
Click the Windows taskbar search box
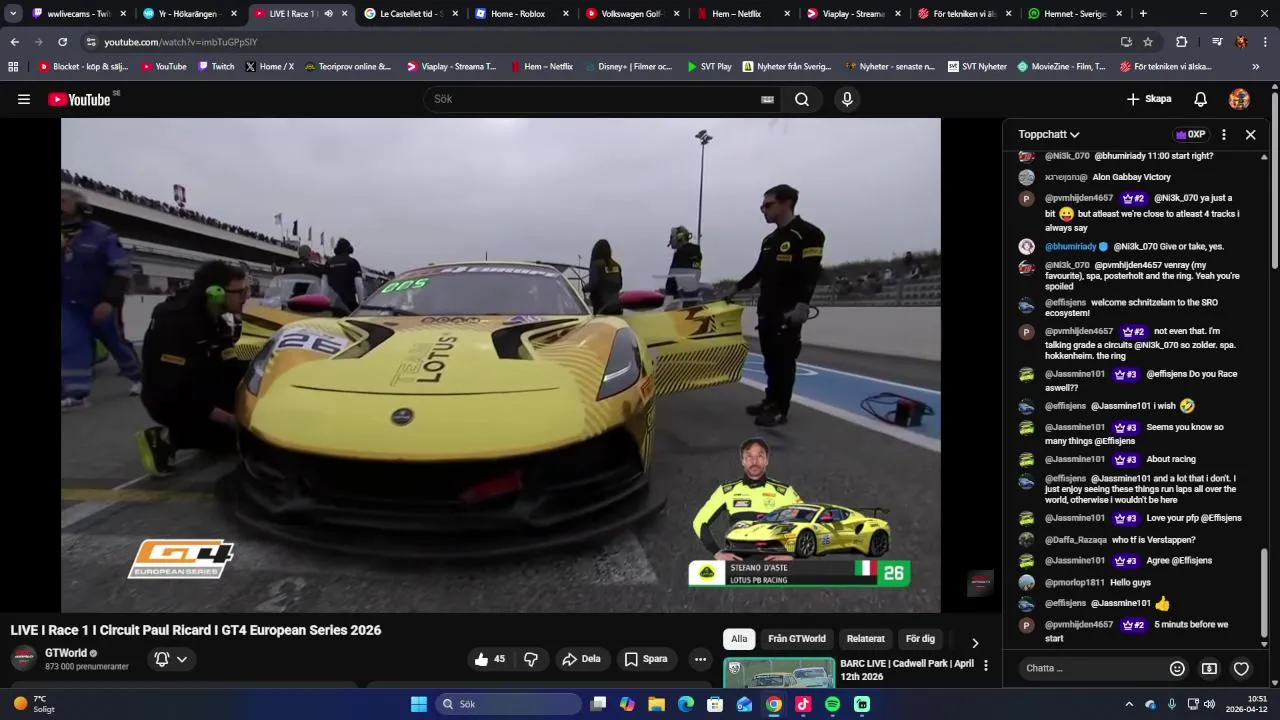coord(509,704)
